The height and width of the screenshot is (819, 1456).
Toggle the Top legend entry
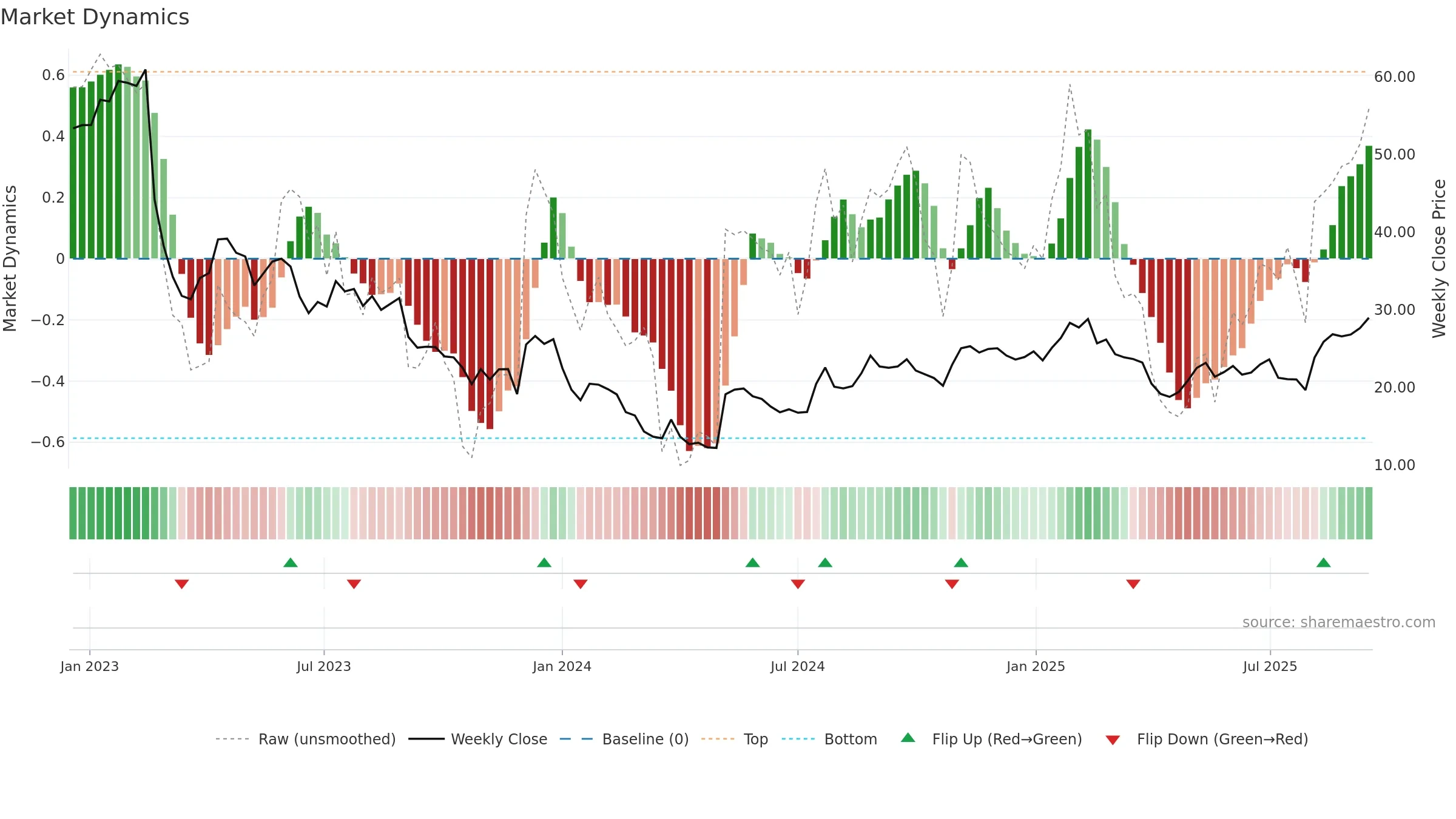pyautogui.click(x=735, y=740)
